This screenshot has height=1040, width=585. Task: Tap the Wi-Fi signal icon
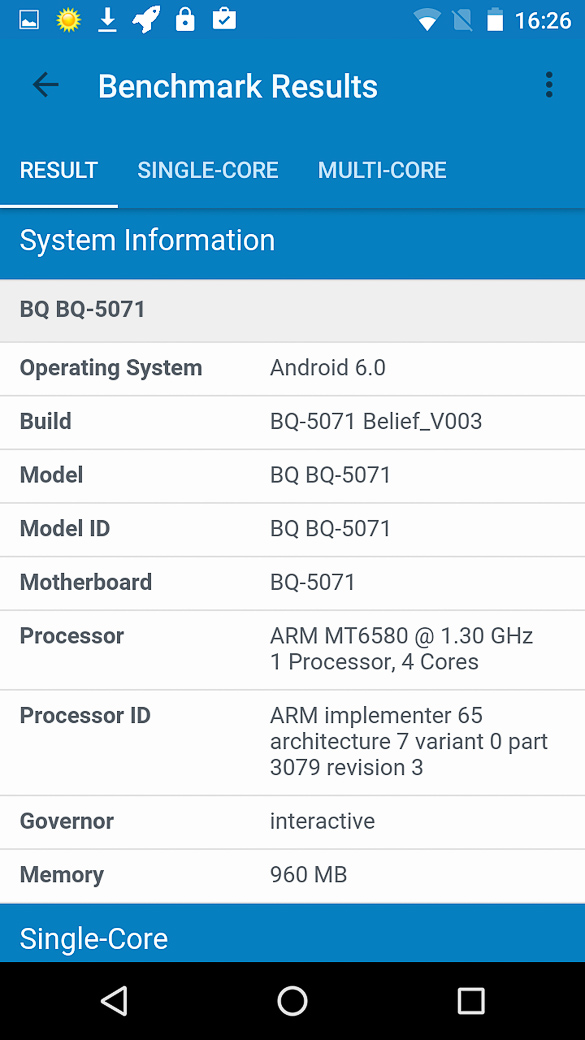(x=427, y=21)
